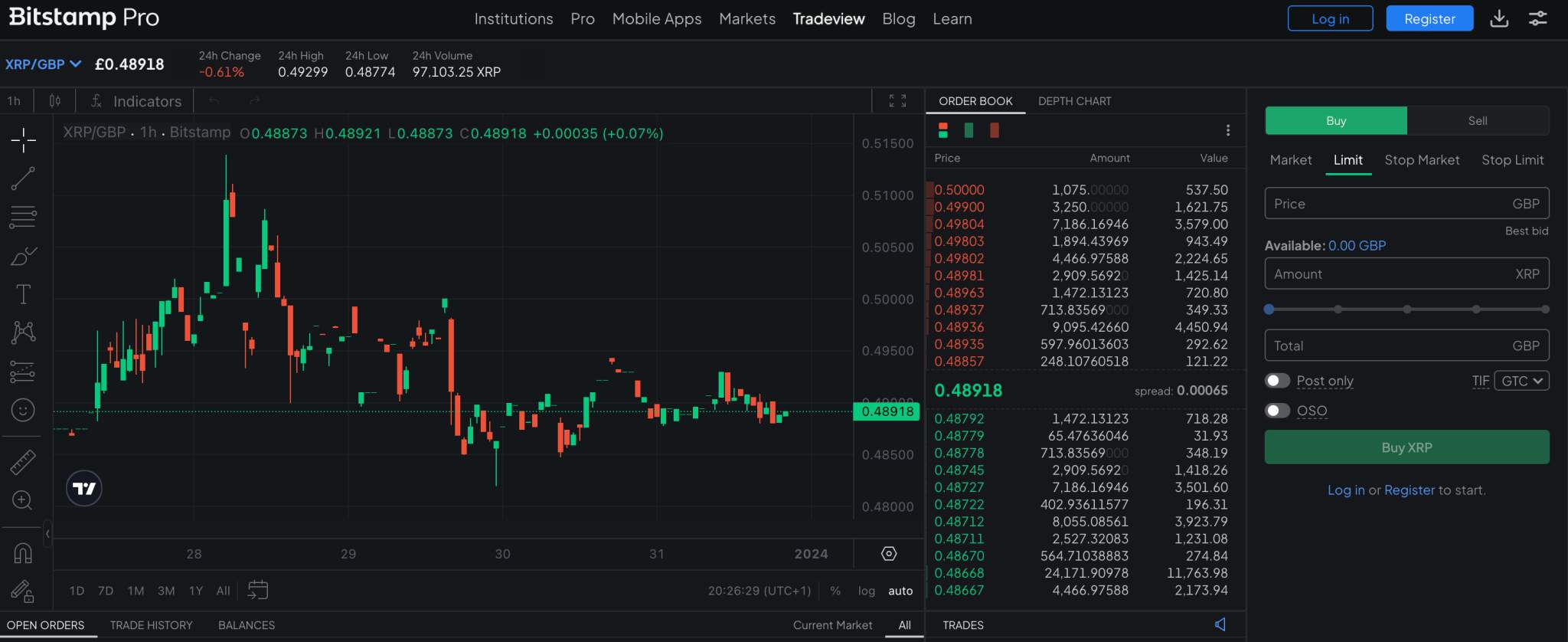Set amount slider to the maximum end marker
The width and height of the screenshot is (1568, 642).
tap(1545, 310)
